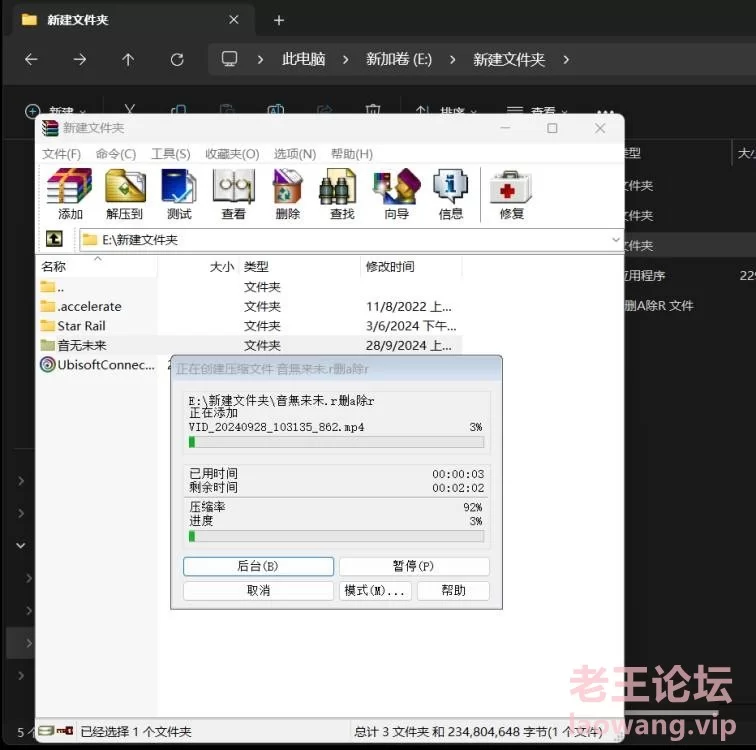Refresh the Explorer folder view

click(x=177, y=60)
